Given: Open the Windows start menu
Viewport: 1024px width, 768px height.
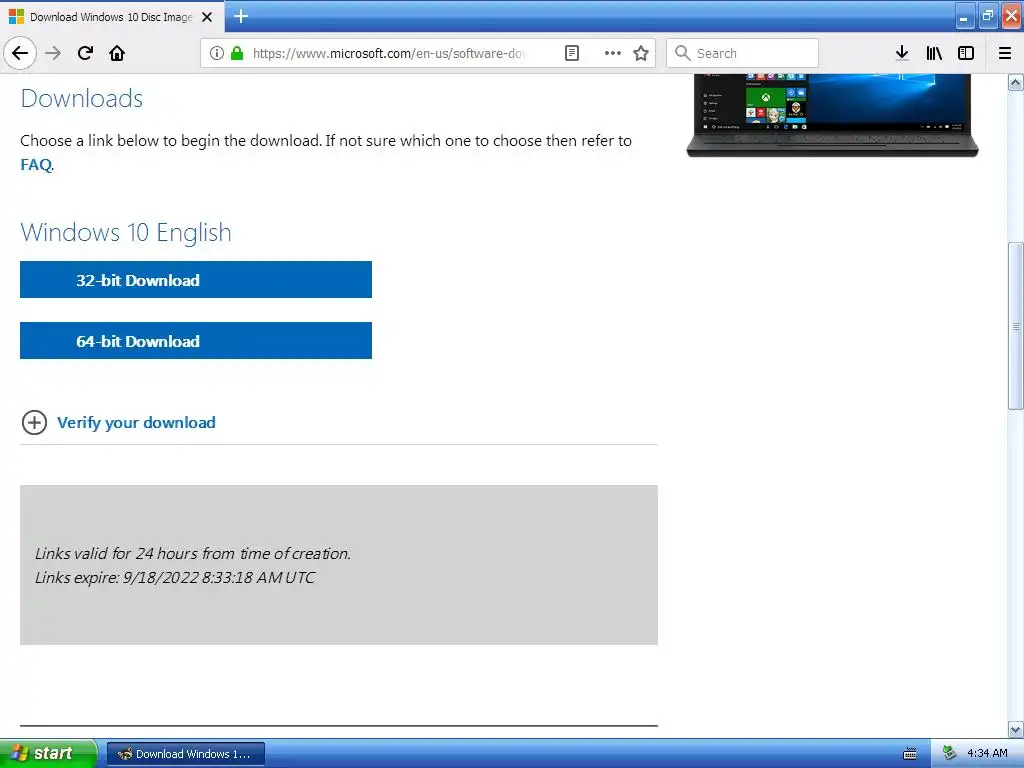Looking at the screenshot, I should (48, 753).
